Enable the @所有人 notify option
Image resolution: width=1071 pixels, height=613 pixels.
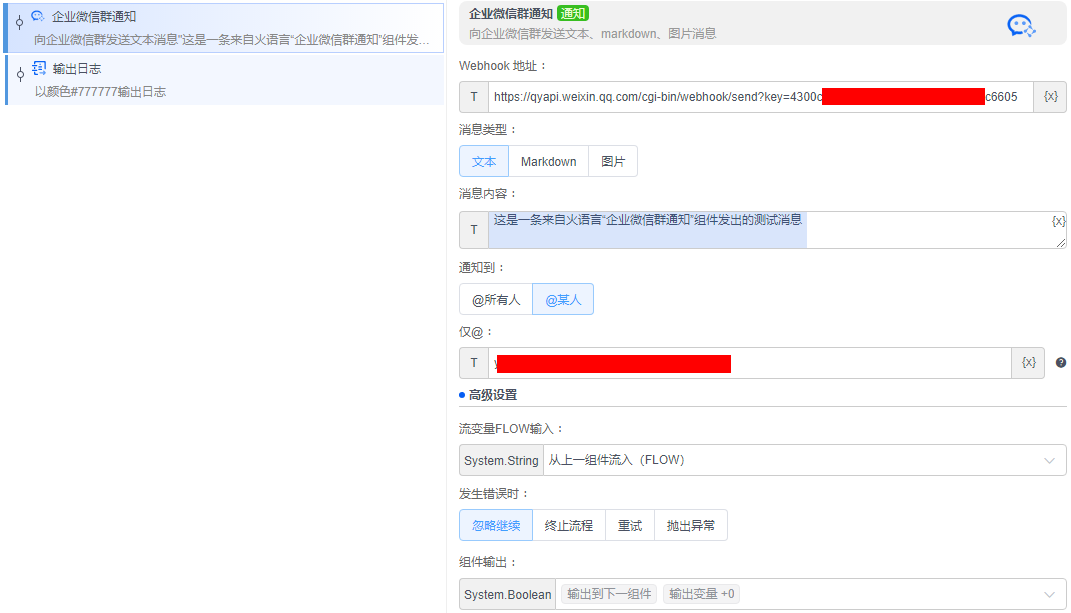495,298
